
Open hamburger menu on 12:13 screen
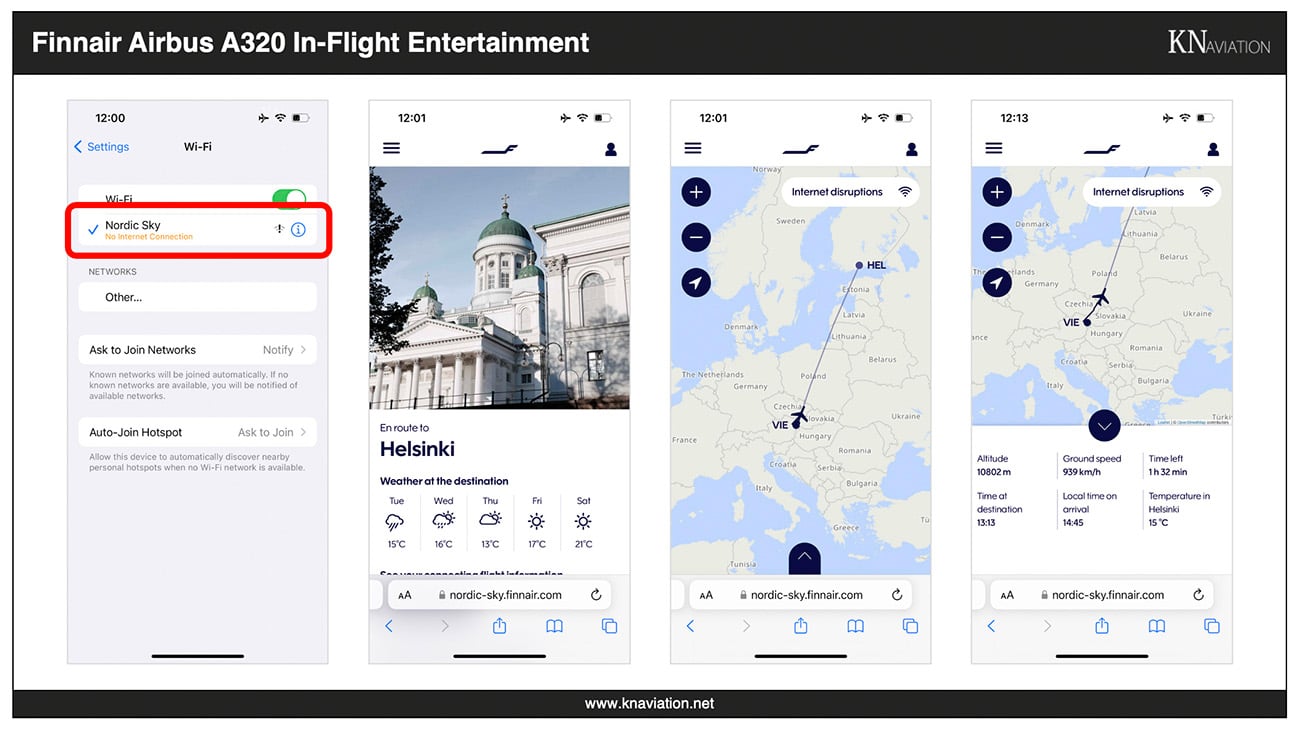(994, 148)
